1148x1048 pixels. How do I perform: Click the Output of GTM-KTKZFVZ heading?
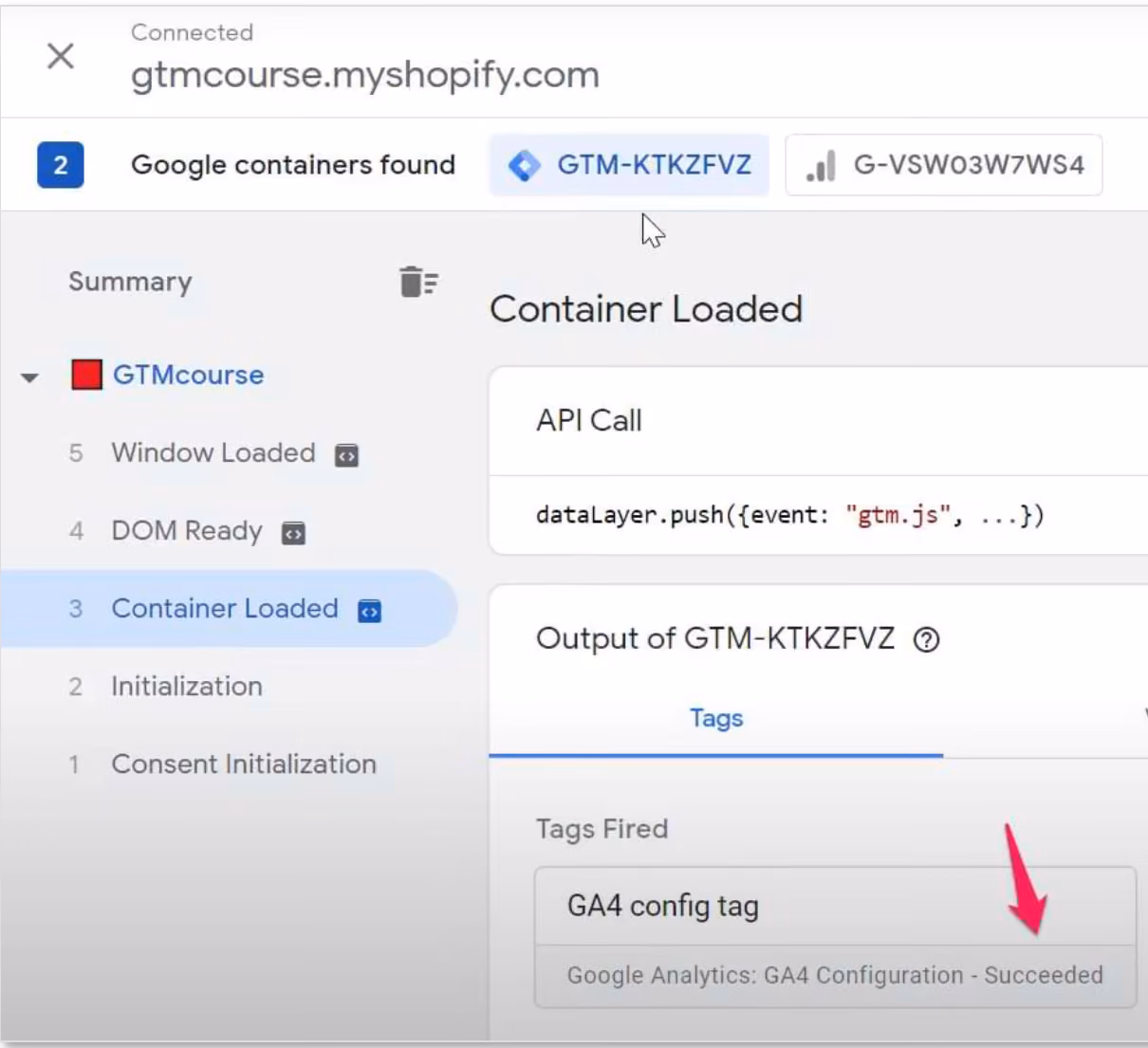(x=715, y=638)
